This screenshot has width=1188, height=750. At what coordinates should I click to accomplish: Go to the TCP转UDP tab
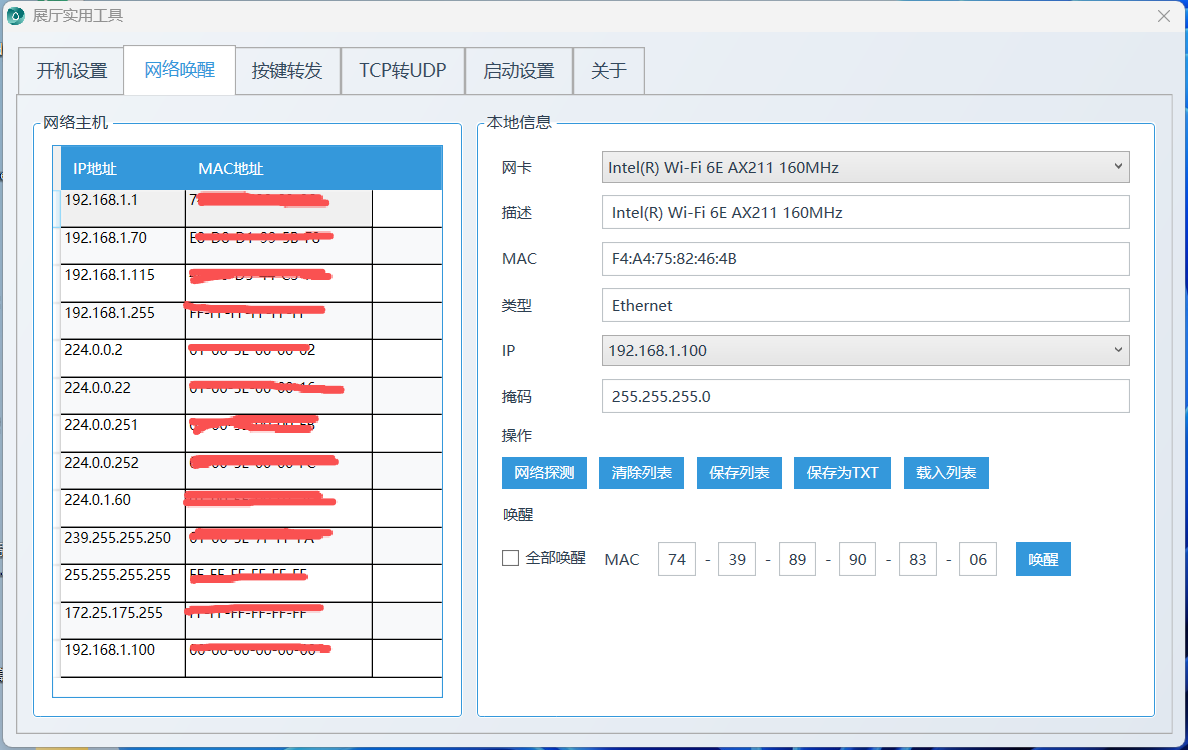click(403, 71)
